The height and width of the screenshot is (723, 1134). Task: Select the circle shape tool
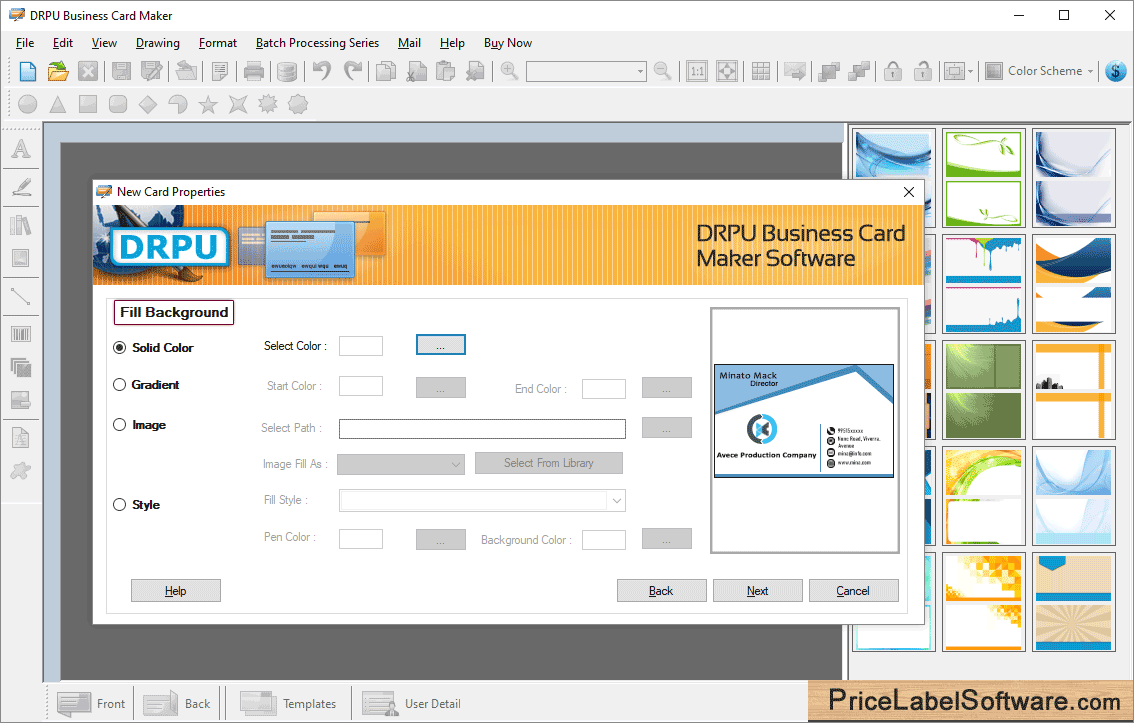[x=27, y=105]
